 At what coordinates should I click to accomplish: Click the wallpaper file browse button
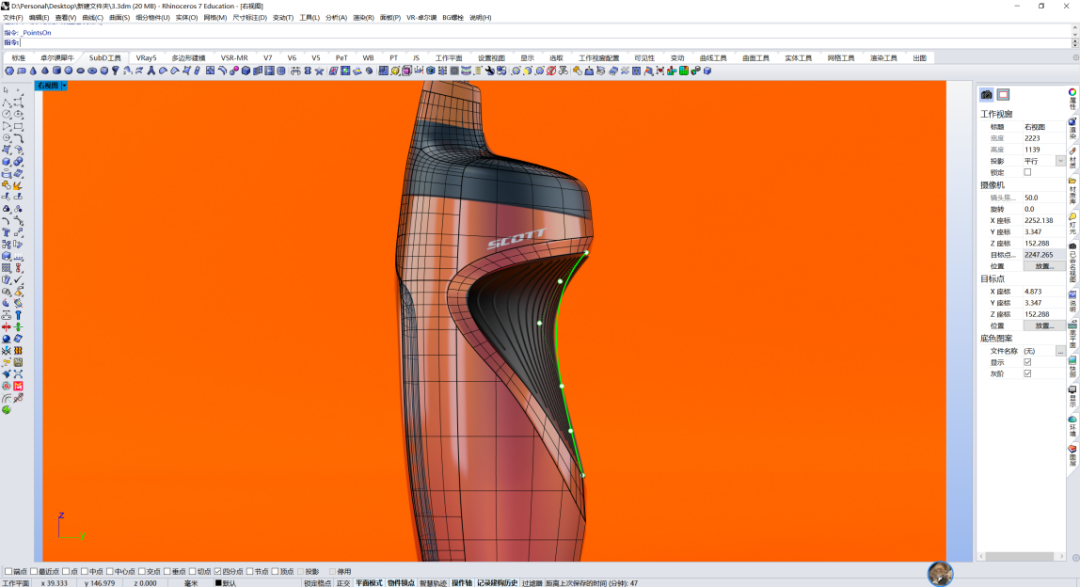(1060, 351)
